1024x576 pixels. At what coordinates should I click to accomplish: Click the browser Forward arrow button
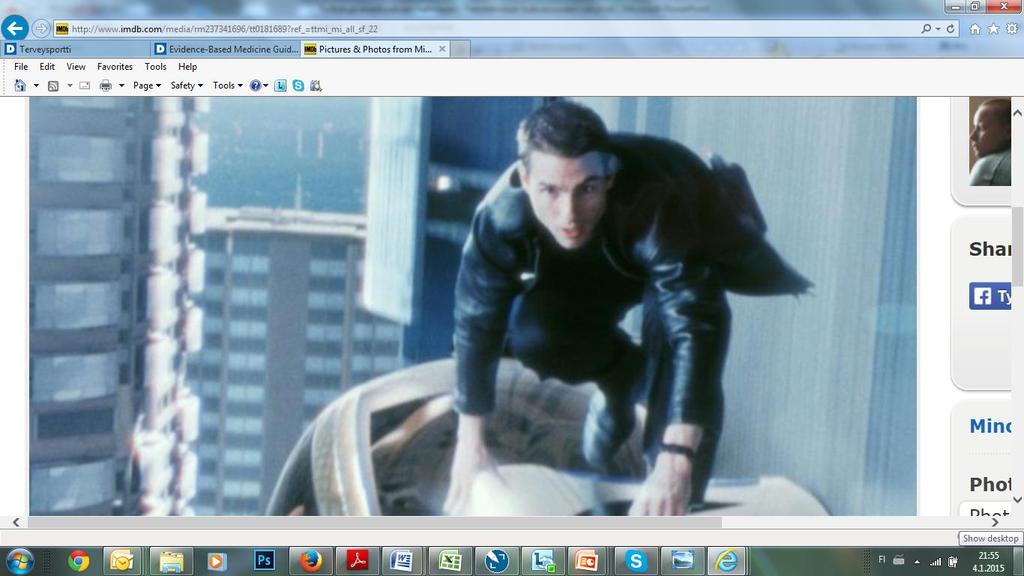(40, 29)
